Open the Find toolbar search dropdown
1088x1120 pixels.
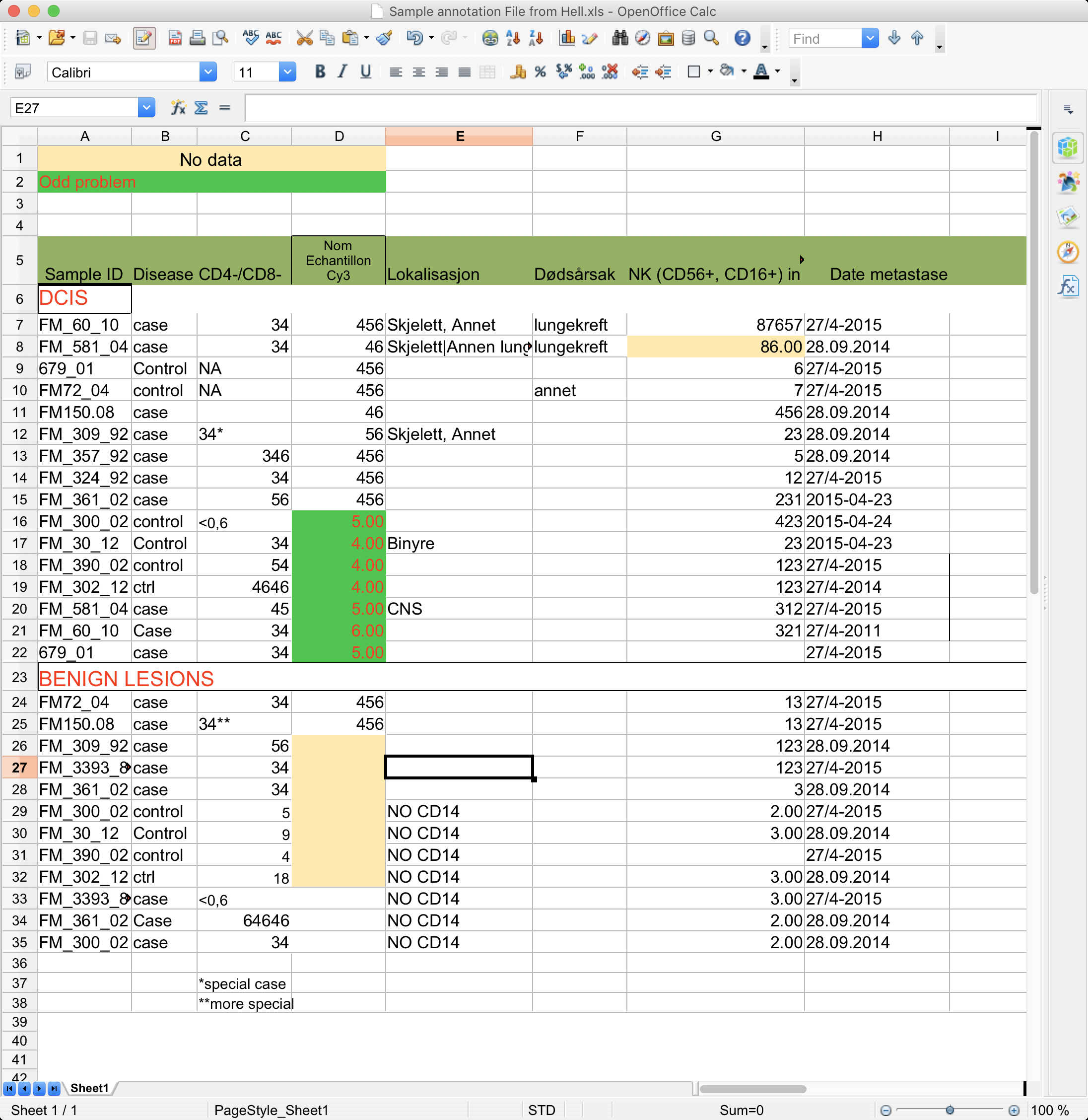click(870, 38)
